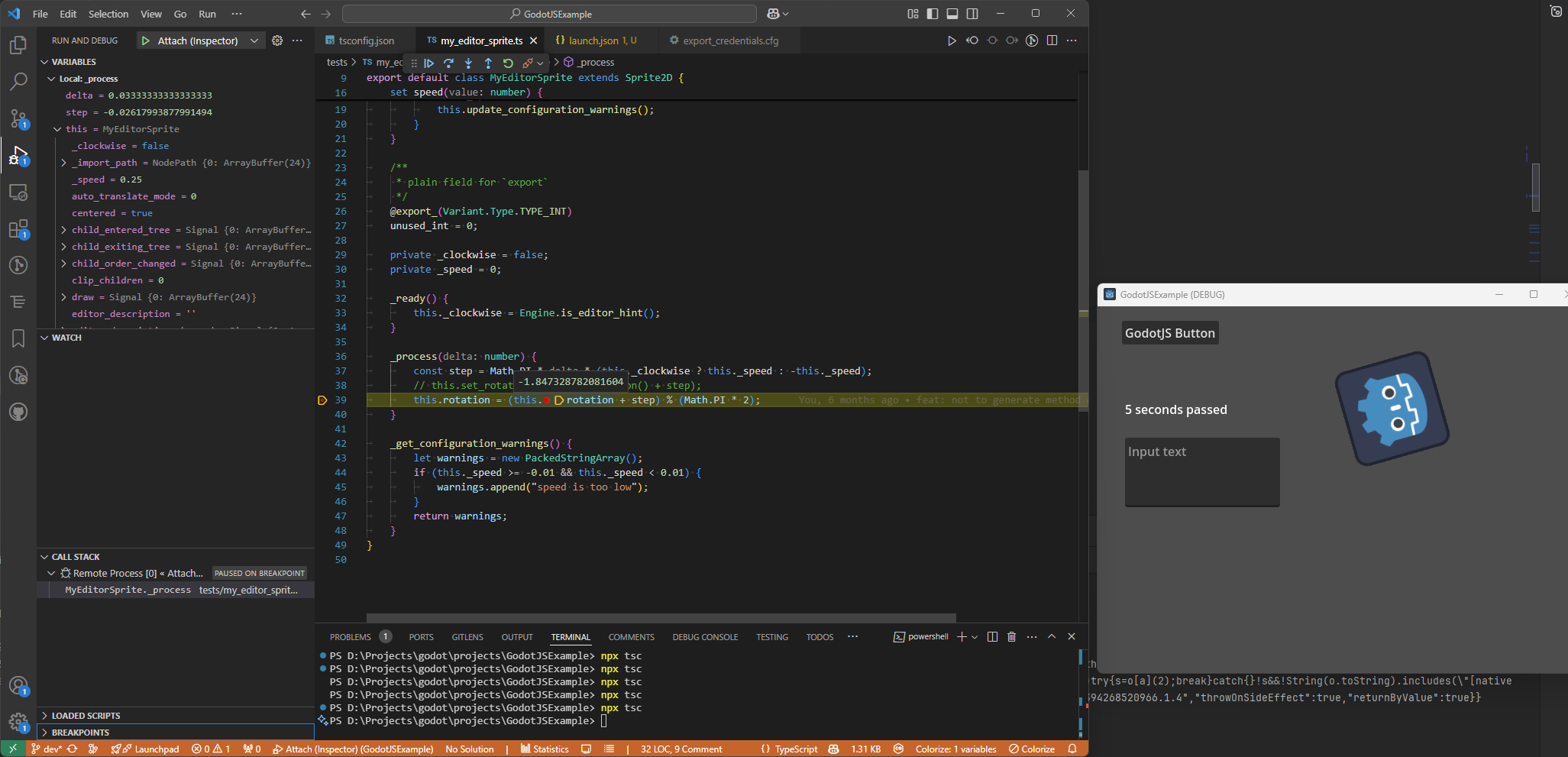The width and height of the screenshot is (1568, 757).
Task: Restart the debug session
Action: (x=508, y=63)
